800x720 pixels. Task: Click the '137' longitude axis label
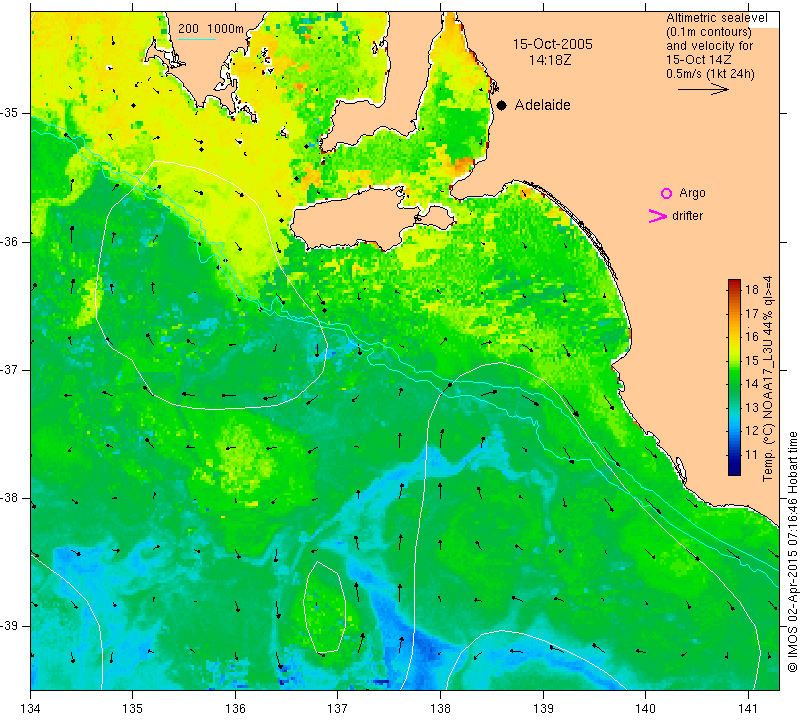[337, 708]
